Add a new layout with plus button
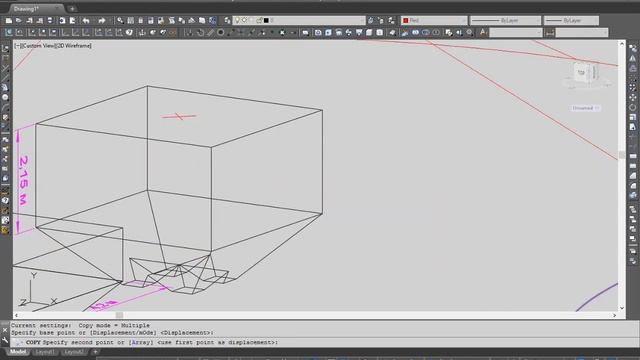This screenshot has width=640, height=360. coord(96,352)
